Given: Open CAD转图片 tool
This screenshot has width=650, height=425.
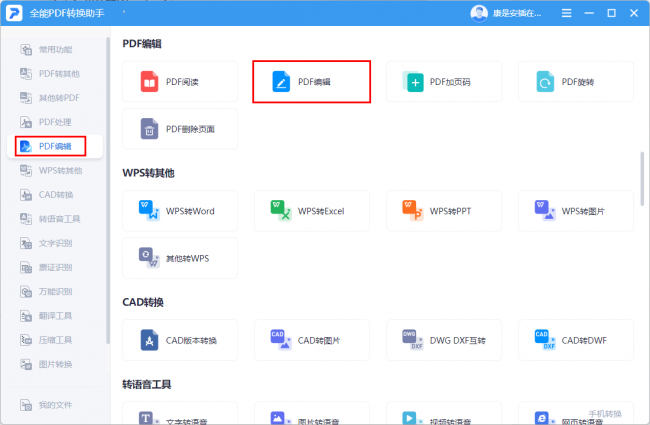Looking at the screenshot, I should pyautogui.click(x=312, y=340).
